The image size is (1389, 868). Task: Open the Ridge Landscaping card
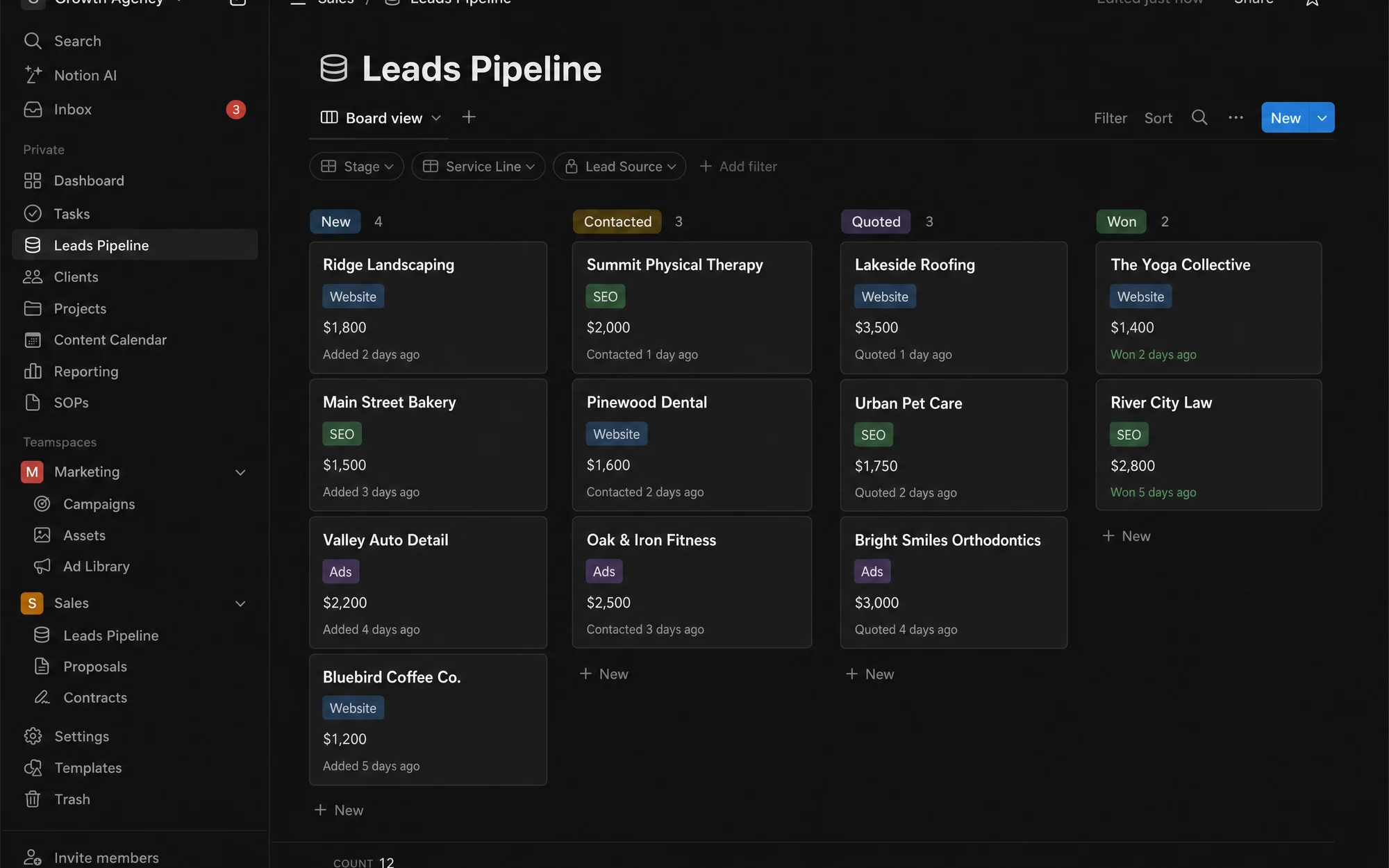pos(428,308)
